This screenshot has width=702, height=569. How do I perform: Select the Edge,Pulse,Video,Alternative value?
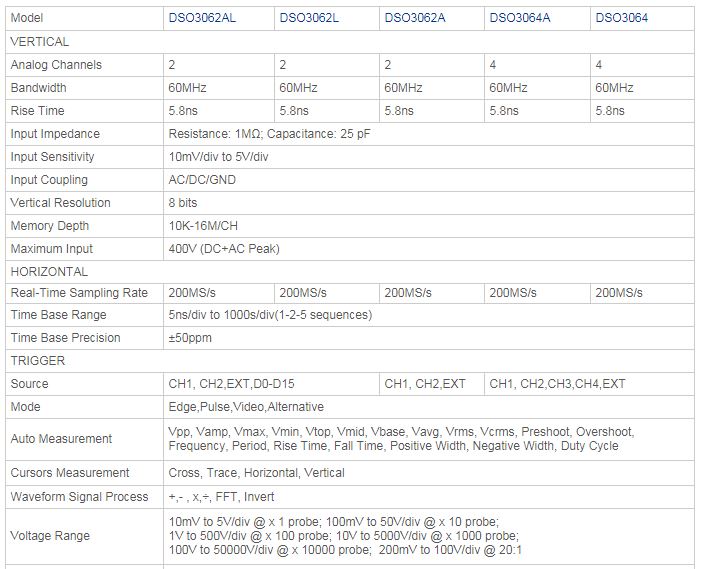pos(246,407)
